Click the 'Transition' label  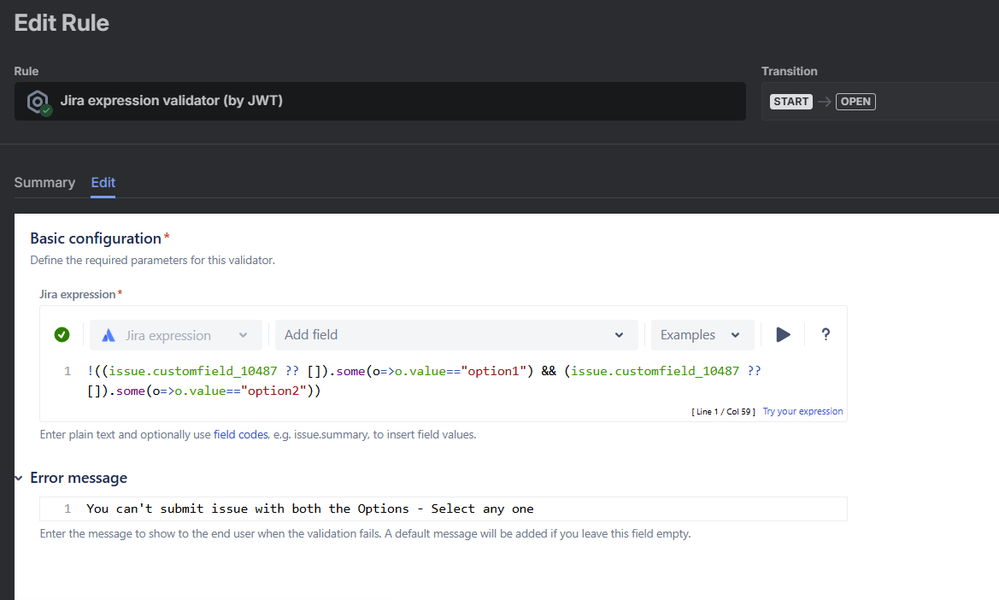tap(789, 71)
